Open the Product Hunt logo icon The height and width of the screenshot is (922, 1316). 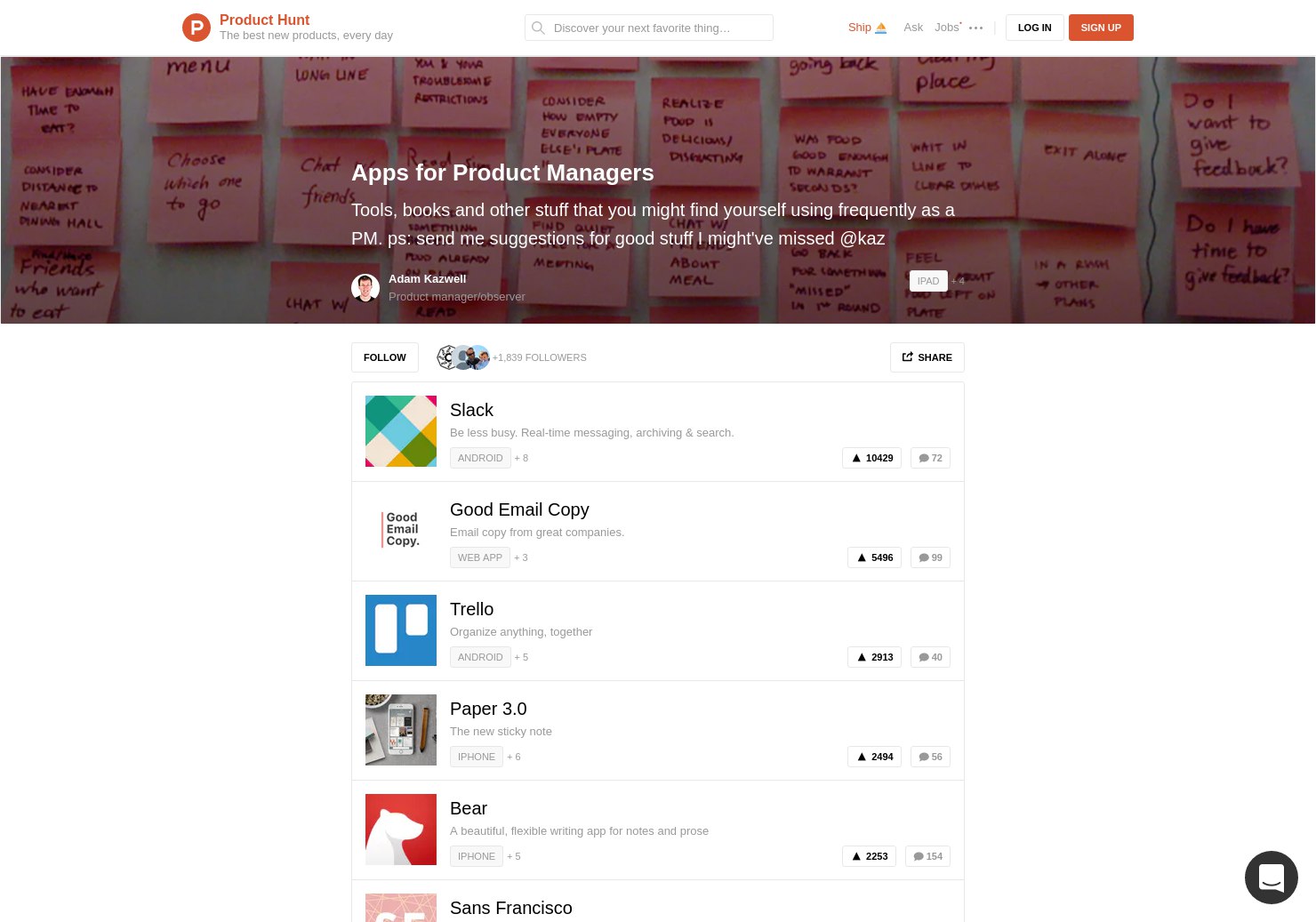[197, 28]
